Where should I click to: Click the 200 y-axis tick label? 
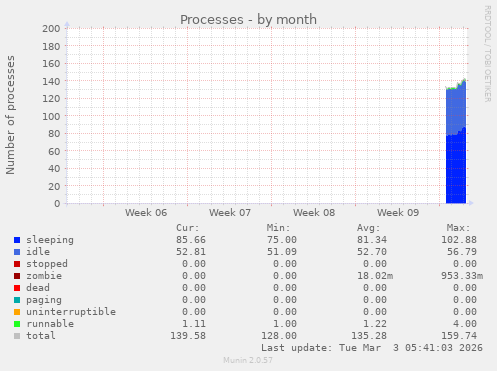[x=51, y=29]
